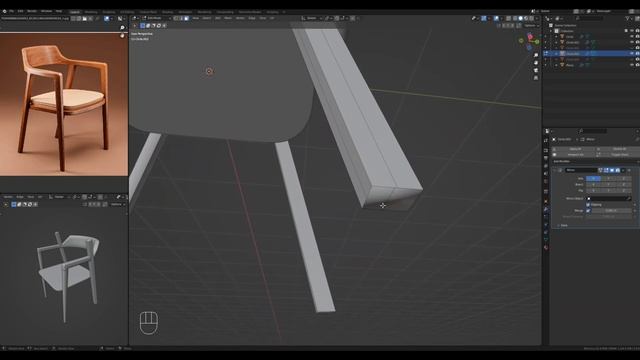Click the Toggle Stack button
This screenshot has height=360, width=640.
tap(618, 155)
